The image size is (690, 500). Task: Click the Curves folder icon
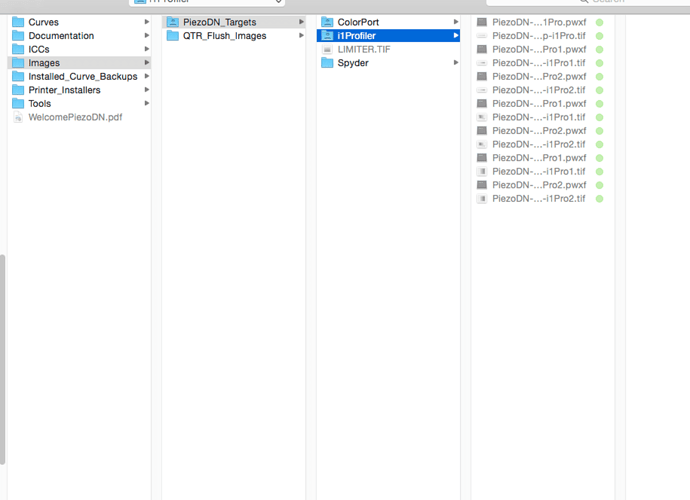pyautogui.click(x=18, y=22)
